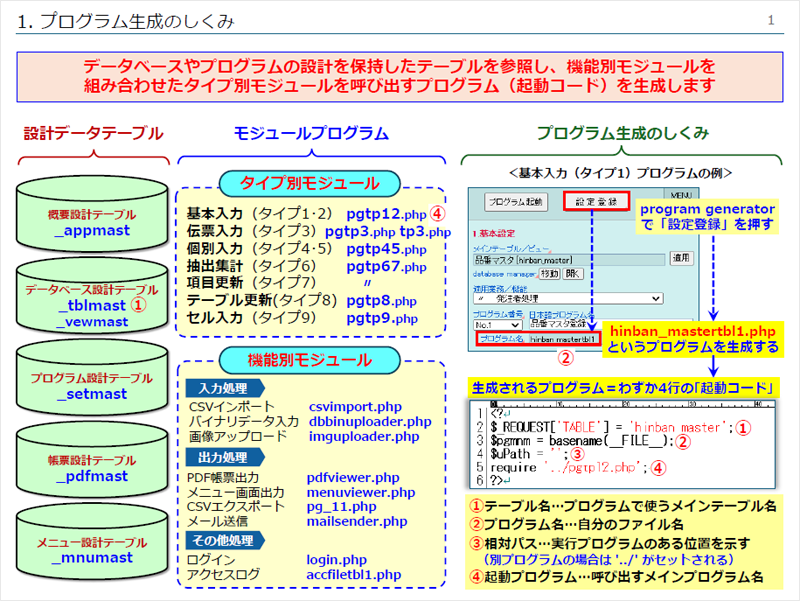Click pgtp12.php in the type module list
The width and height of the screenshot is (800, 601).
pos(386,214)
